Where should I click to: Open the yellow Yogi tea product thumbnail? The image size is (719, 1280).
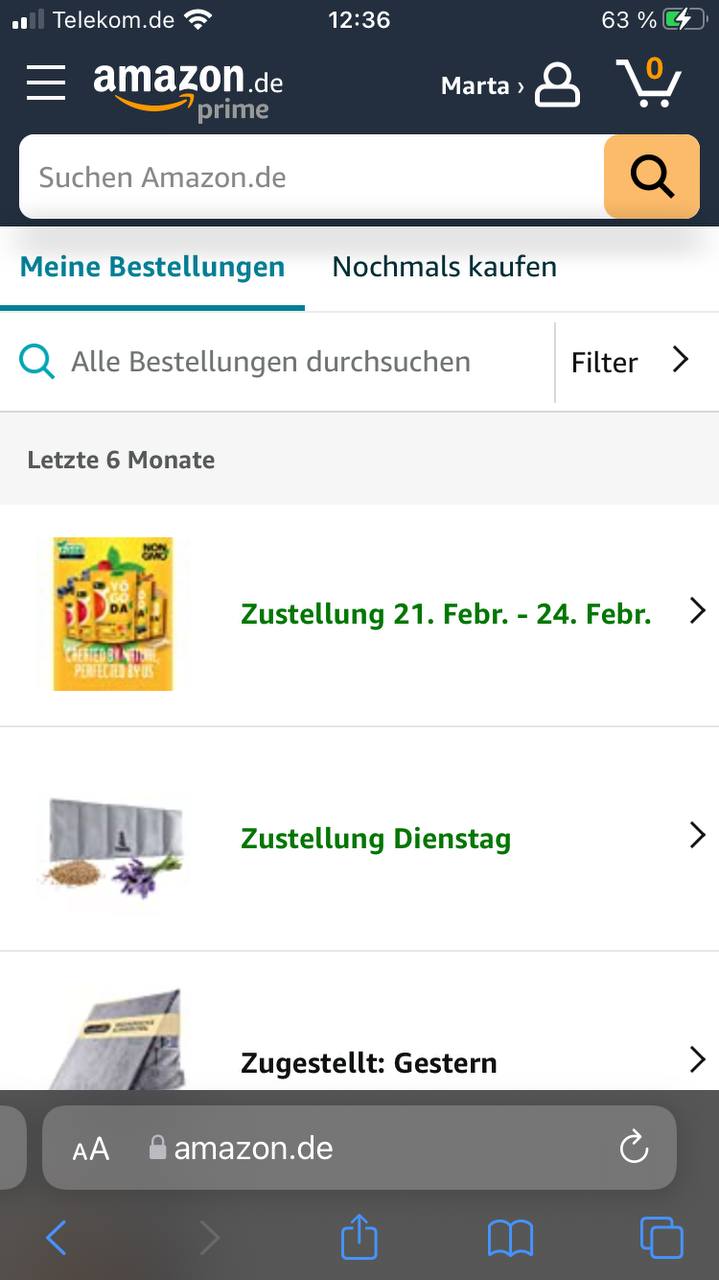(113, 613)
